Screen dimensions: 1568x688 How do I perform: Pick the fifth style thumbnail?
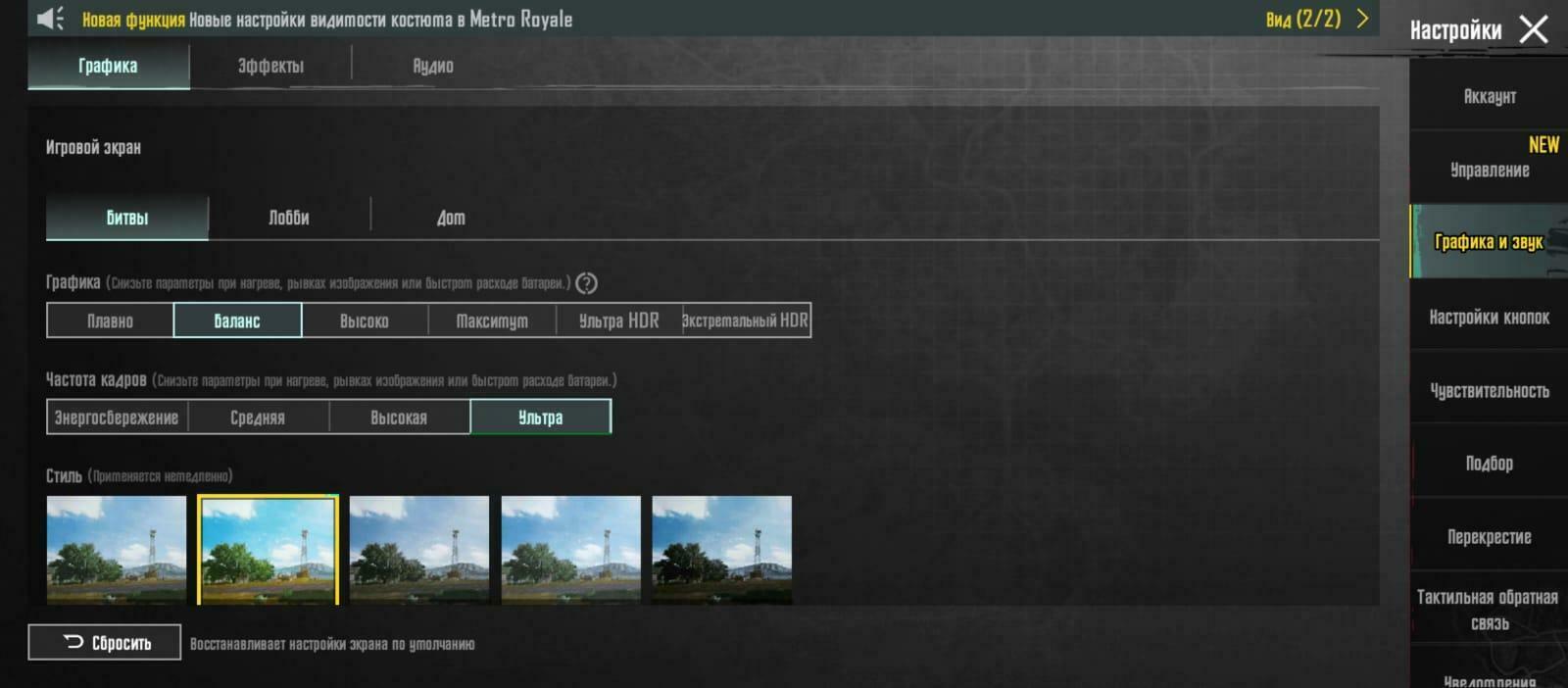pyautogui.click(x=722, y=550)
